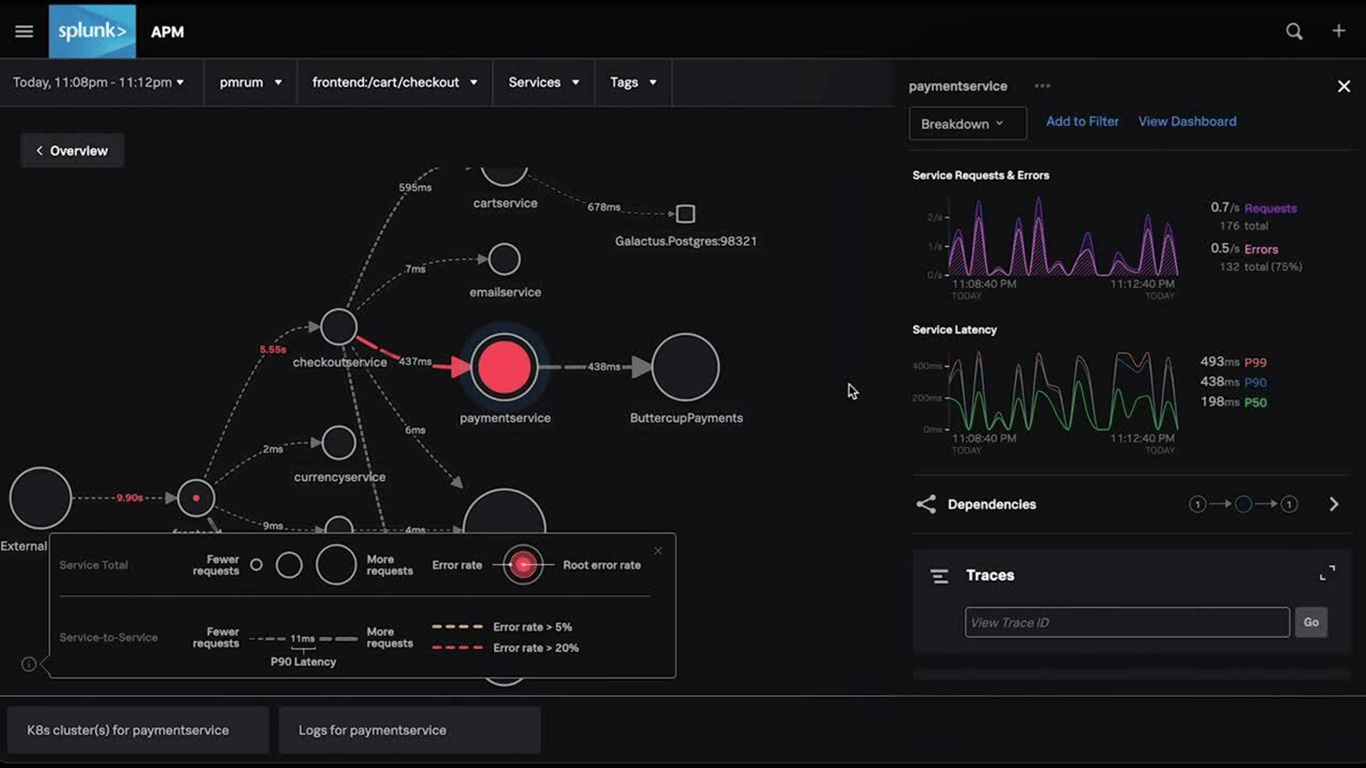Click the APM menu label
The width and height of the screenshot is (1366, 768).
point(167,31)
